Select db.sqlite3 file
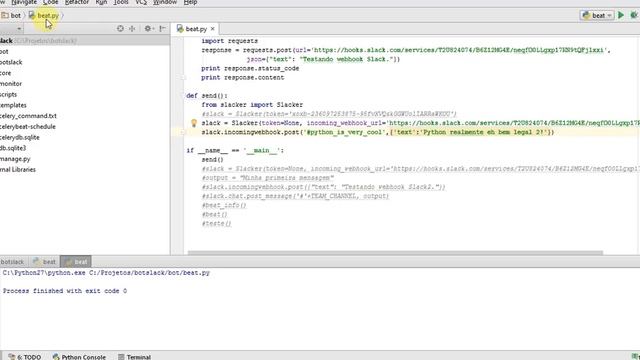 [13, 148]
